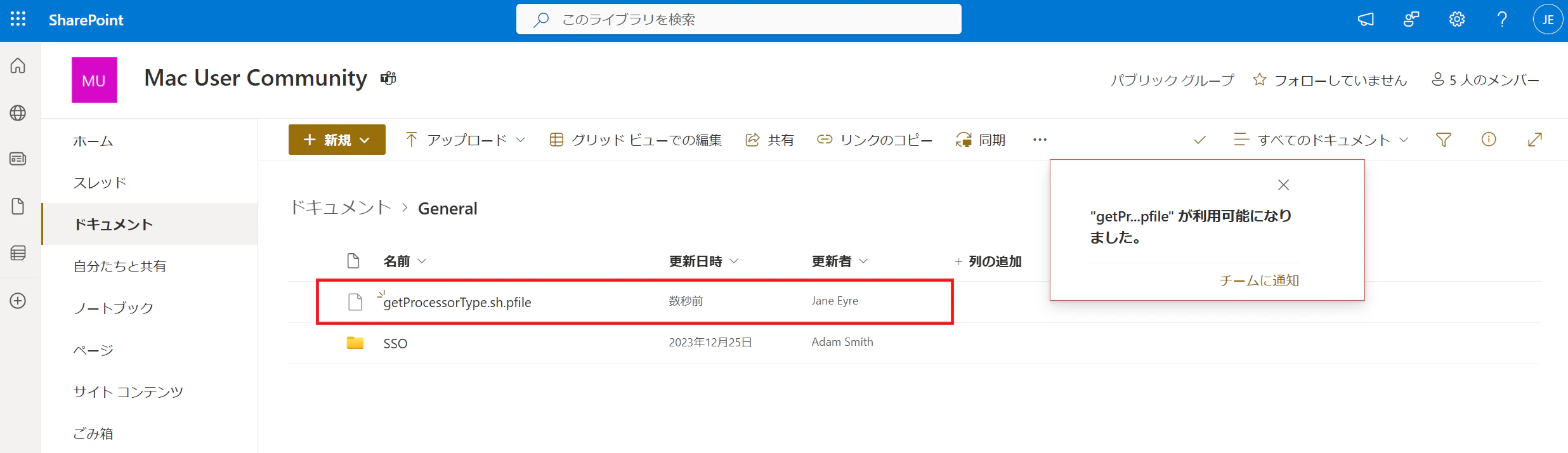The width and height of the screenshot is (1568, 453).
Task: Click General in the breadcrumb
Action: tap(447, 208)
